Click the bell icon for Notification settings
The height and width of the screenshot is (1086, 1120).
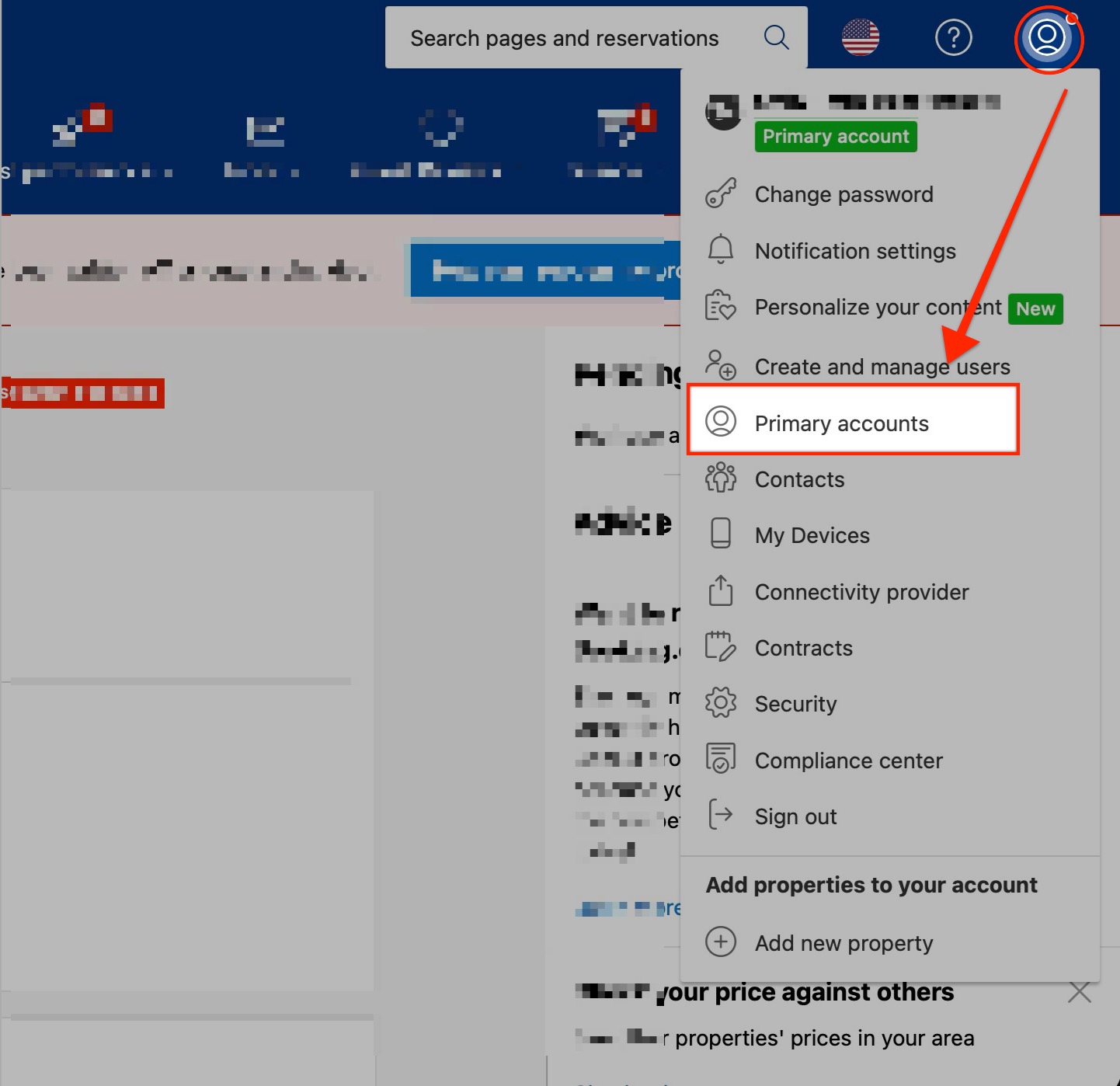point(720,250)
